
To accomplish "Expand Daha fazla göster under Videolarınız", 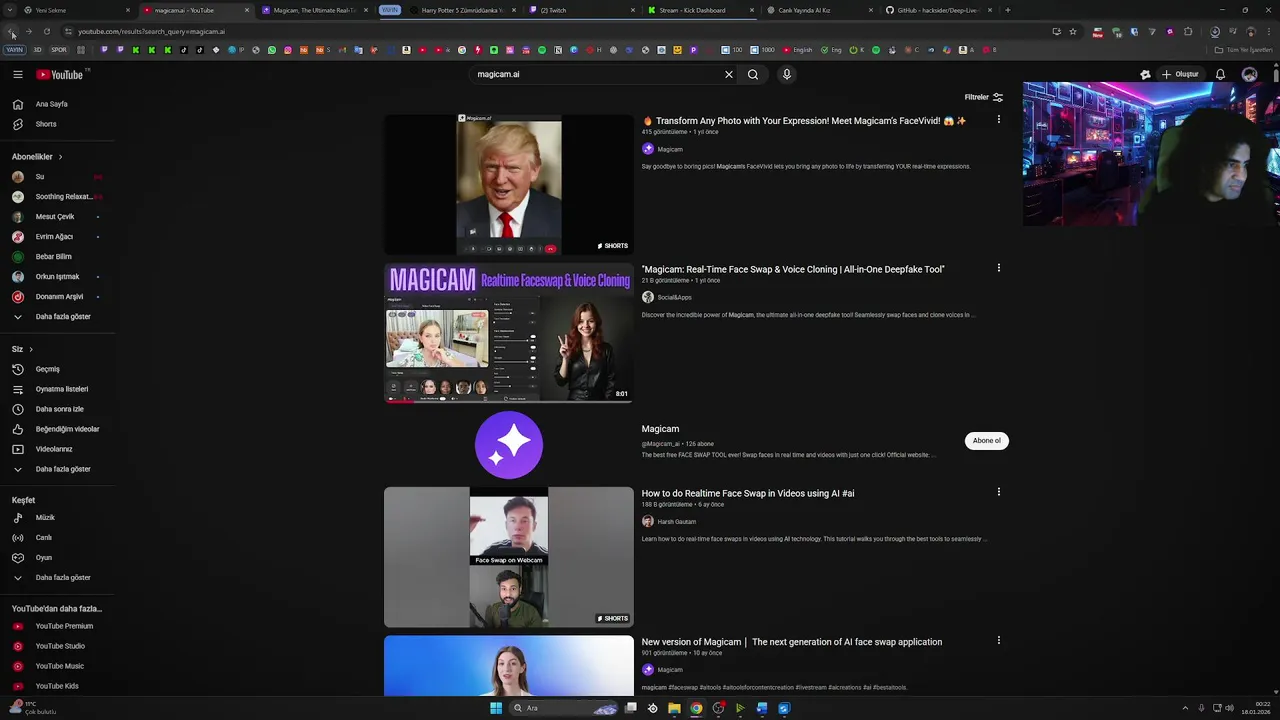I will tap(63, 469).
